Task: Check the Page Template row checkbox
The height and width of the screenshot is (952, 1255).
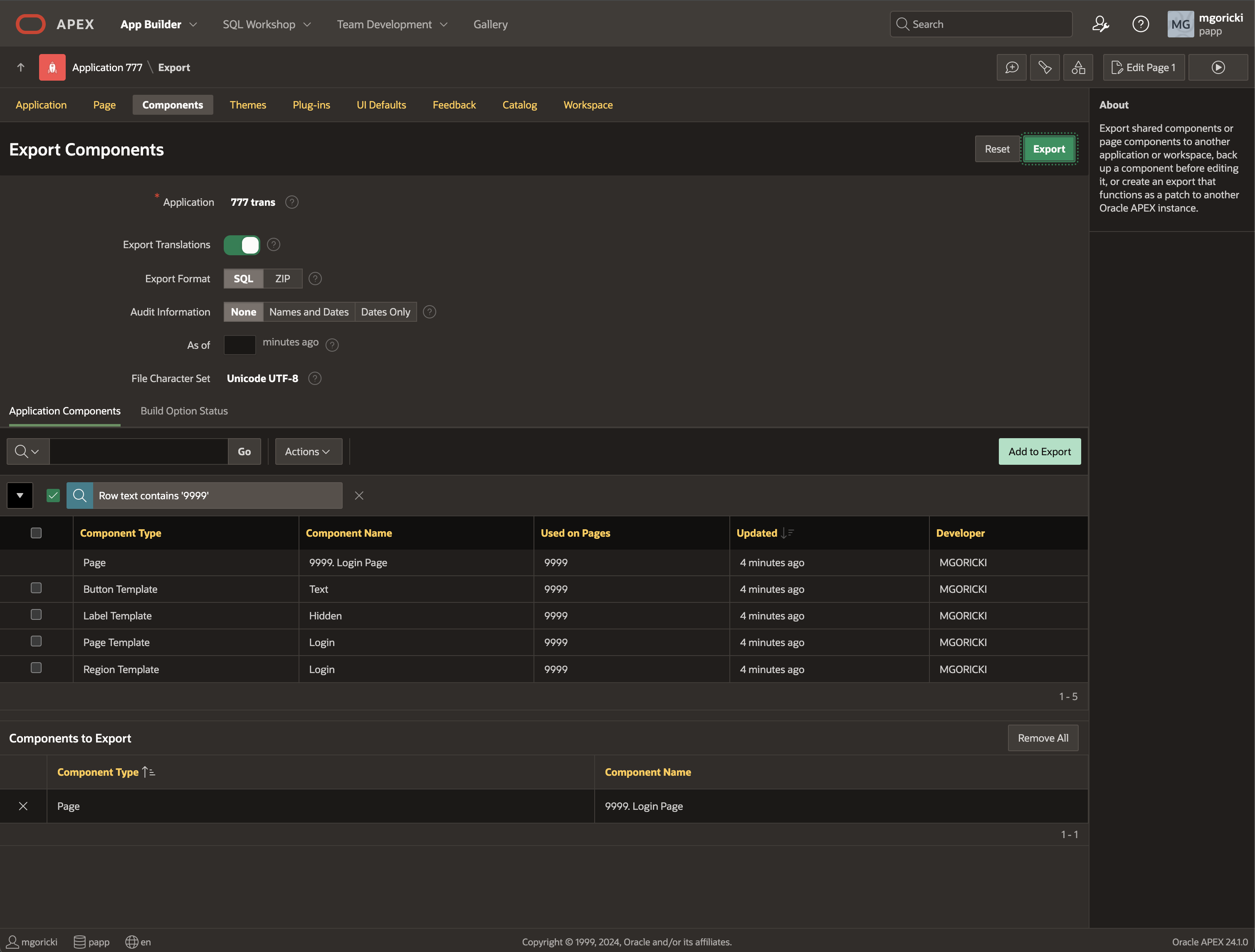Action: click(x=36, y=641)
